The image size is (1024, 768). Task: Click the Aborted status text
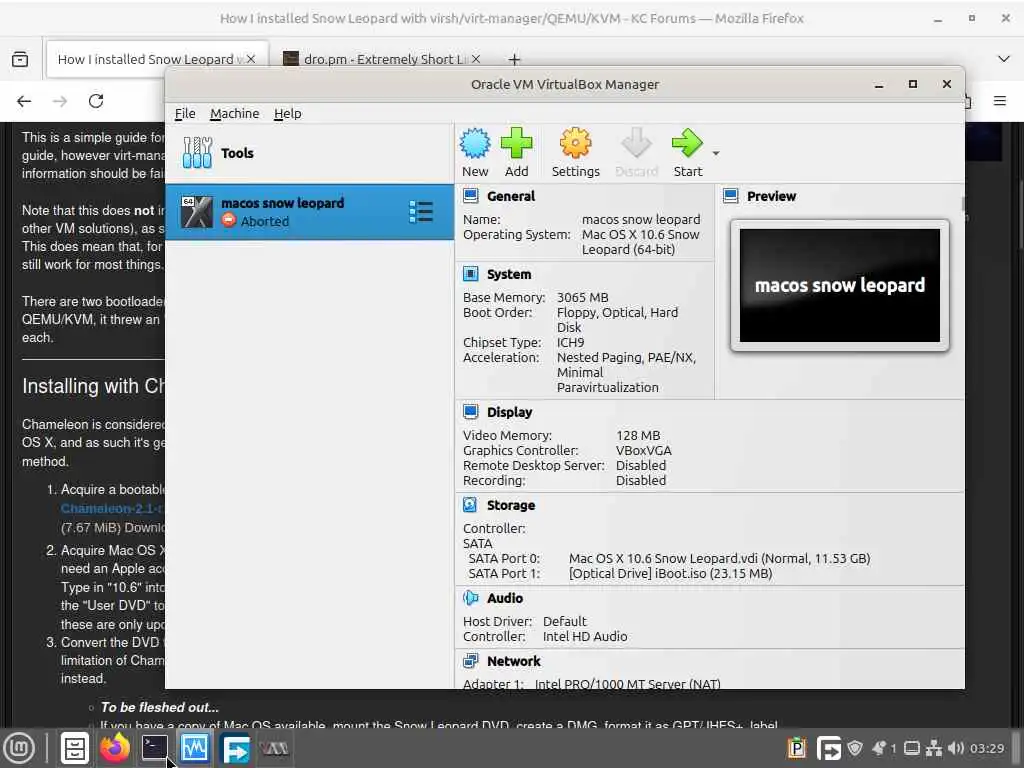click(264, 221)
